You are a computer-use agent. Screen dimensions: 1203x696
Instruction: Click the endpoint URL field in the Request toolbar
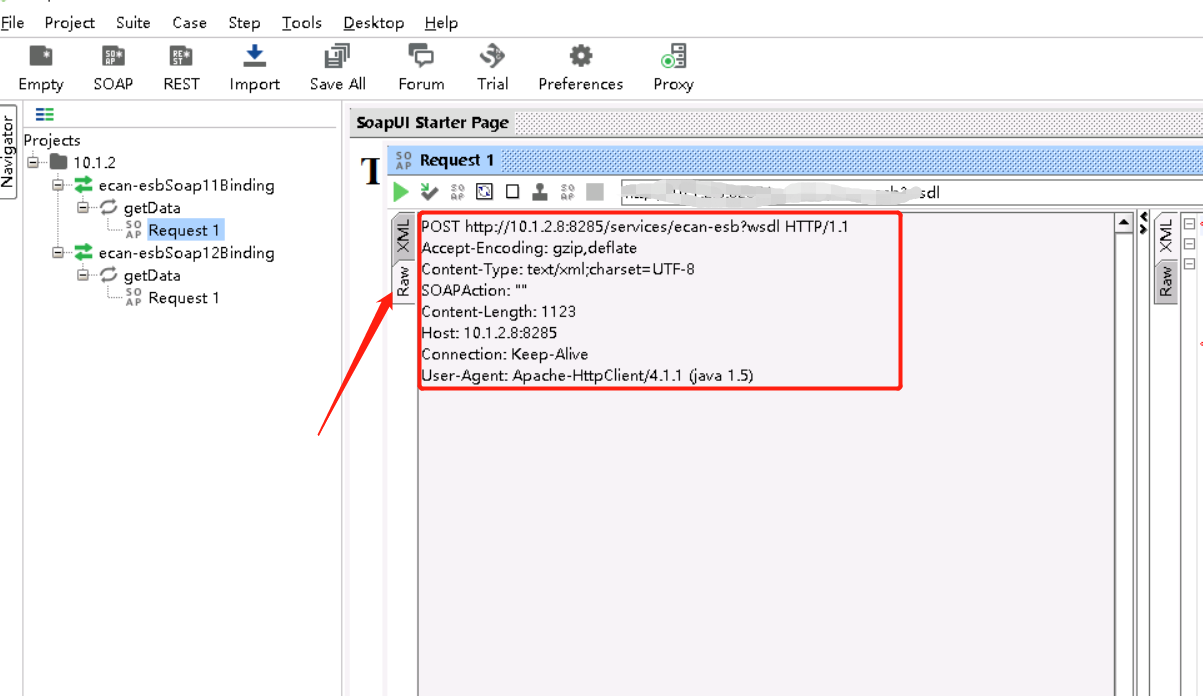click(x=910, y=192)
